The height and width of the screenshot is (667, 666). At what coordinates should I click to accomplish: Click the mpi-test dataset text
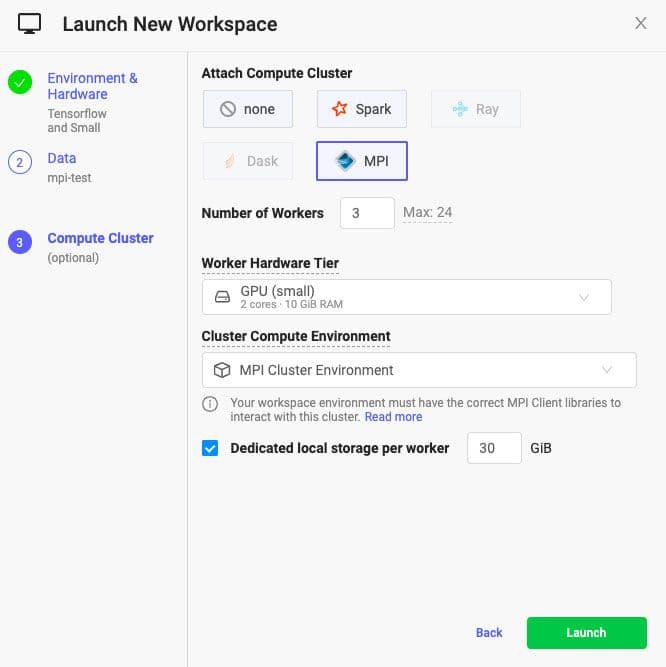click(x=69, y=178)
